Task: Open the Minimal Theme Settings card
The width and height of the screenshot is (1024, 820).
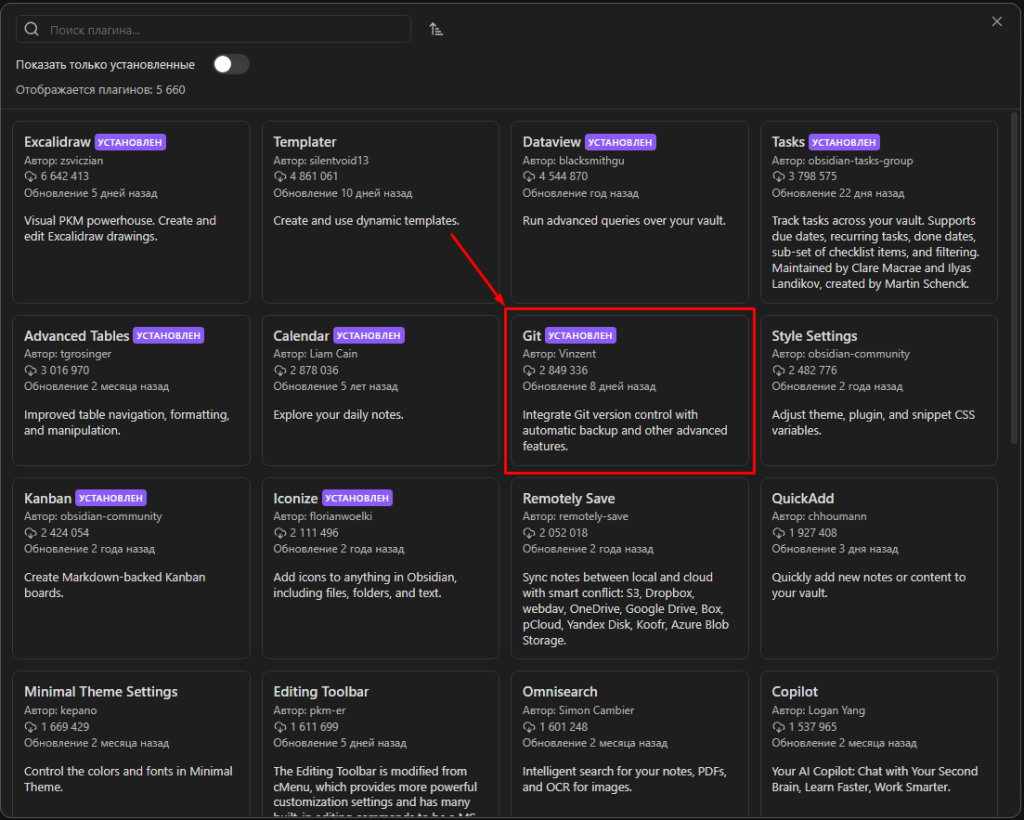Action: 131,744
